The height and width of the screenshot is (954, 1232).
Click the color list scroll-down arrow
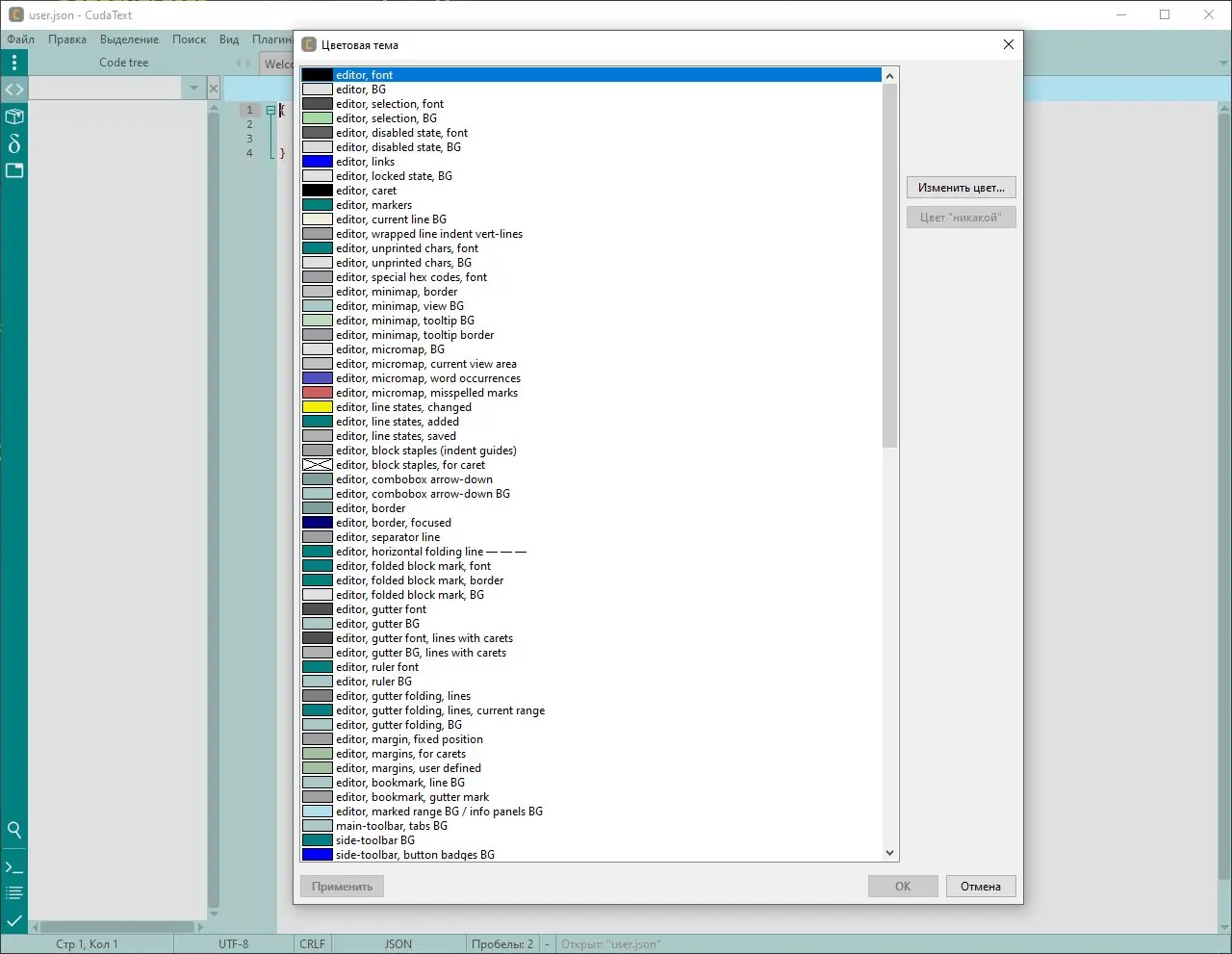889,853
